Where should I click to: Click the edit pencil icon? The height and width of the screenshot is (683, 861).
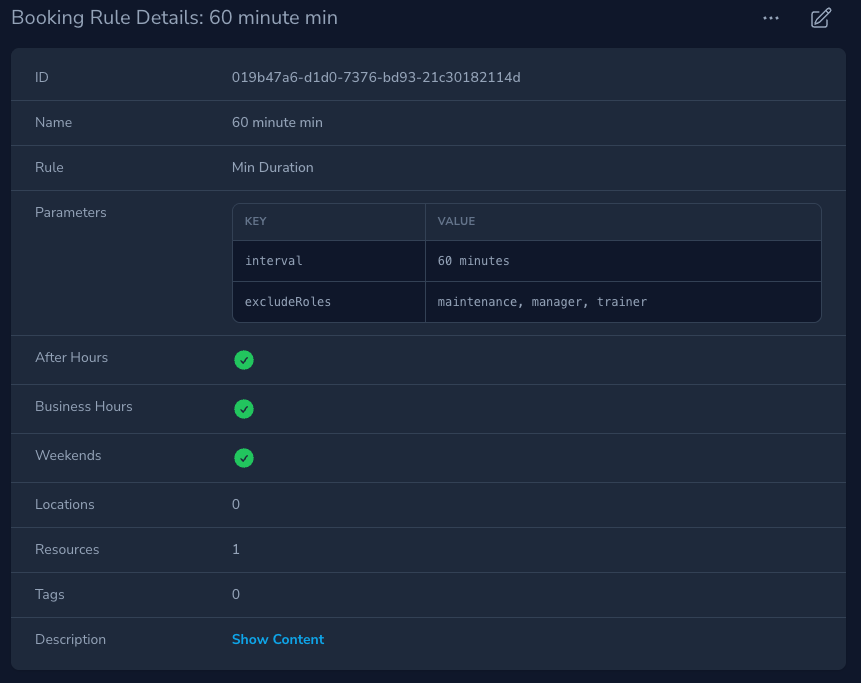[821, 18]
